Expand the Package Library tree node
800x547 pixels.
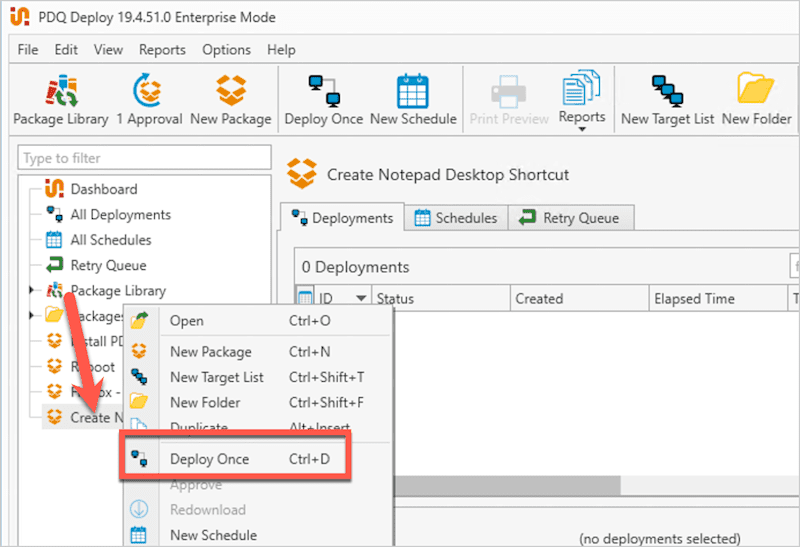[31, 290]
